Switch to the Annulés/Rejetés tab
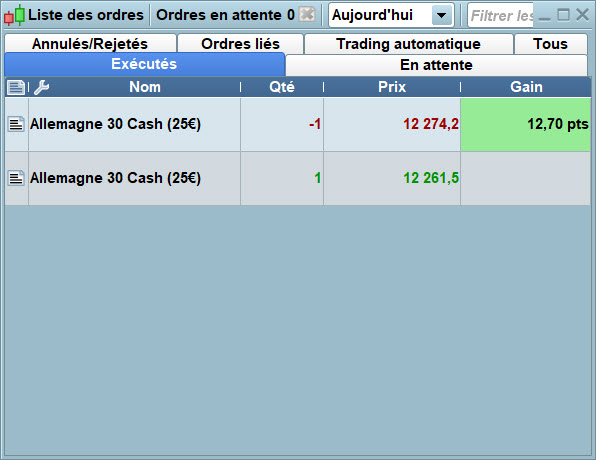 (90, 44)
